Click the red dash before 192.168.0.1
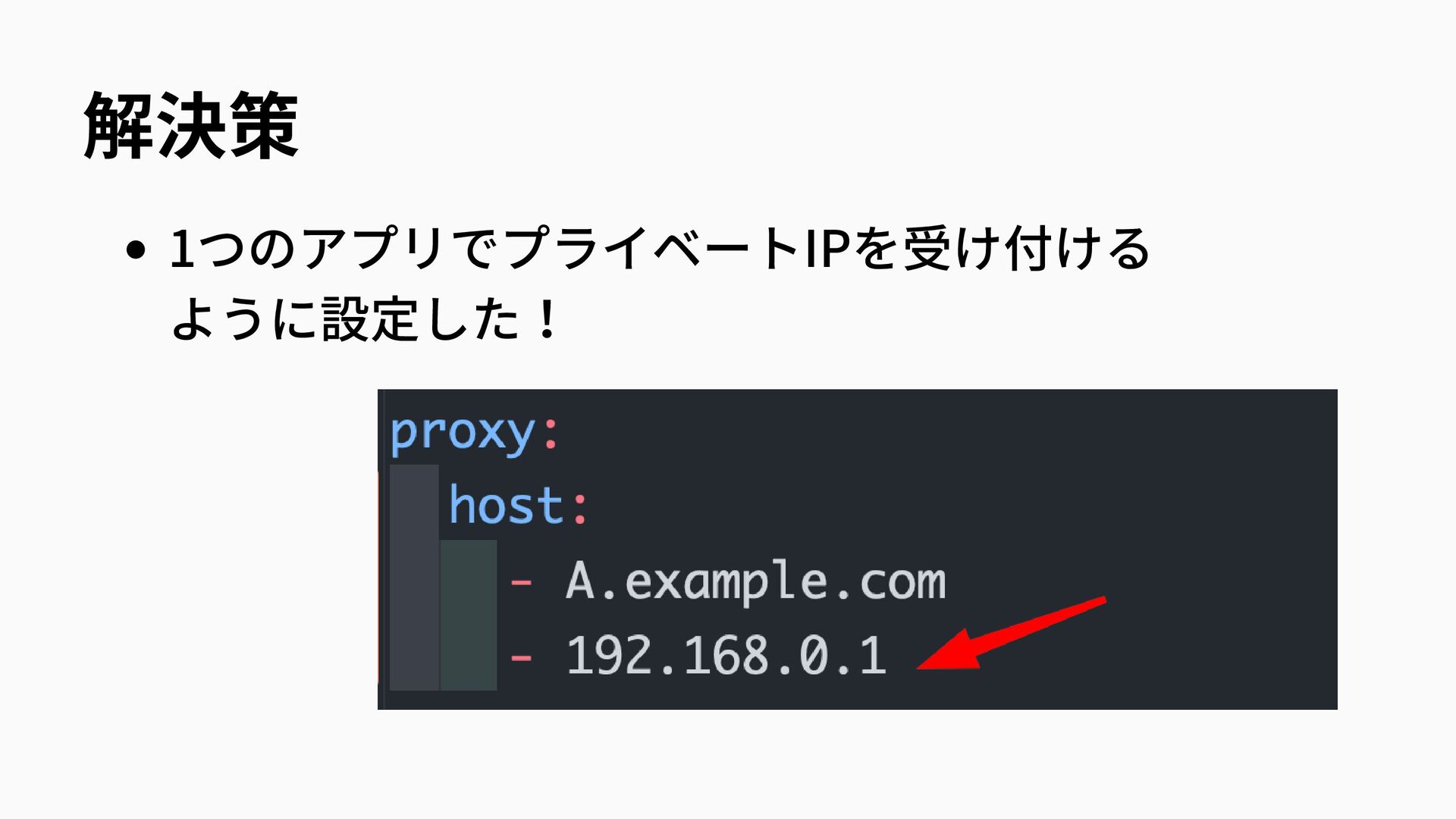 coord(521,657)
